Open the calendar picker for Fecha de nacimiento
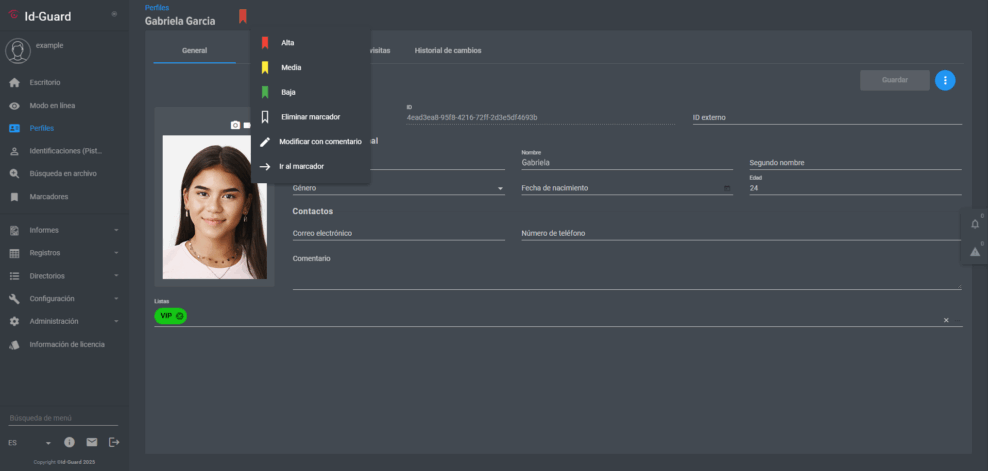Viewport: 988px width, 471px height. tap(727, 188)
